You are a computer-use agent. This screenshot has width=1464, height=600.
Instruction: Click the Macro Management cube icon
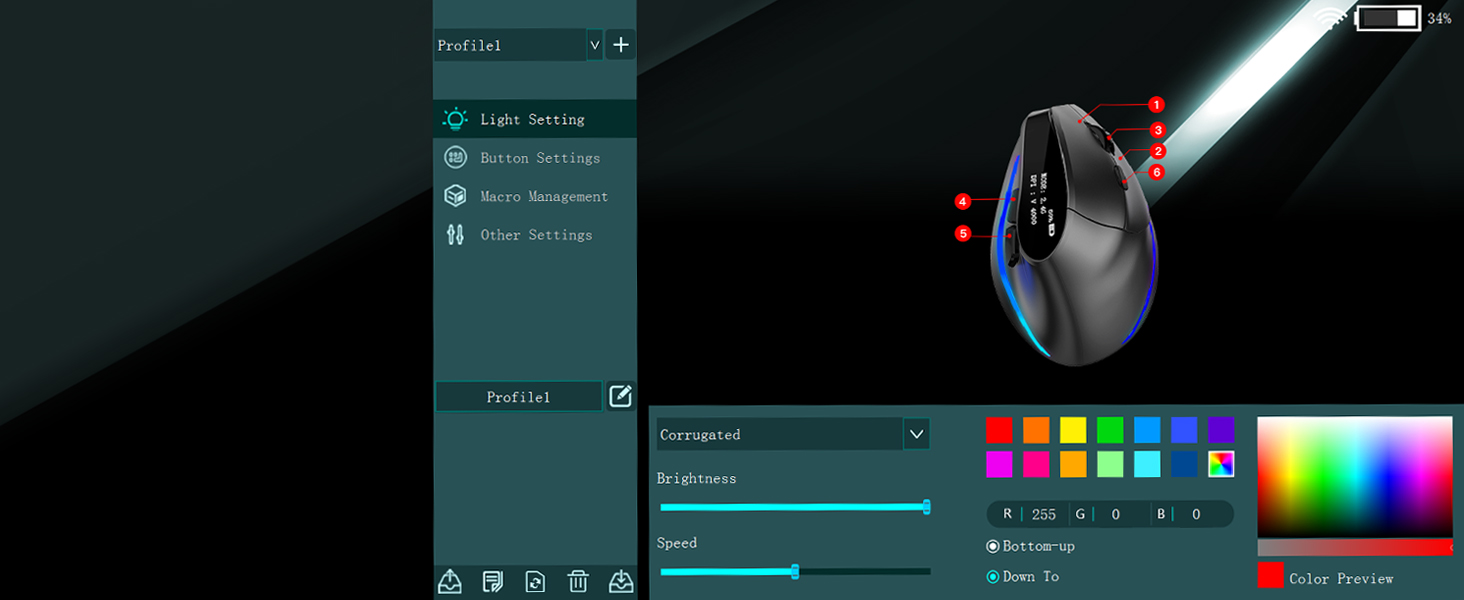coord(455,195)
